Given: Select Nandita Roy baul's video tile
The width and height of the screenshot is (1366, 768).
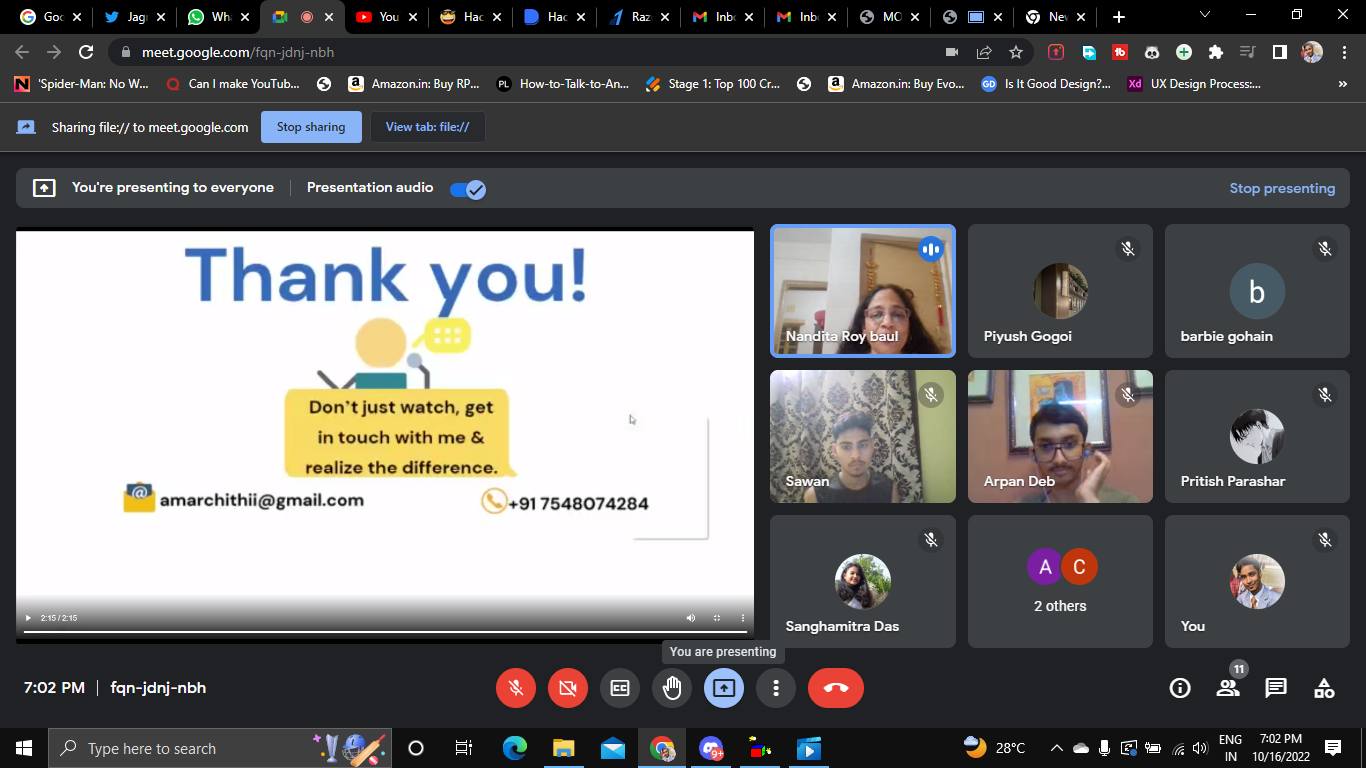Looking at the screenshot, I should pyautogui.click(x=862, y=291).
